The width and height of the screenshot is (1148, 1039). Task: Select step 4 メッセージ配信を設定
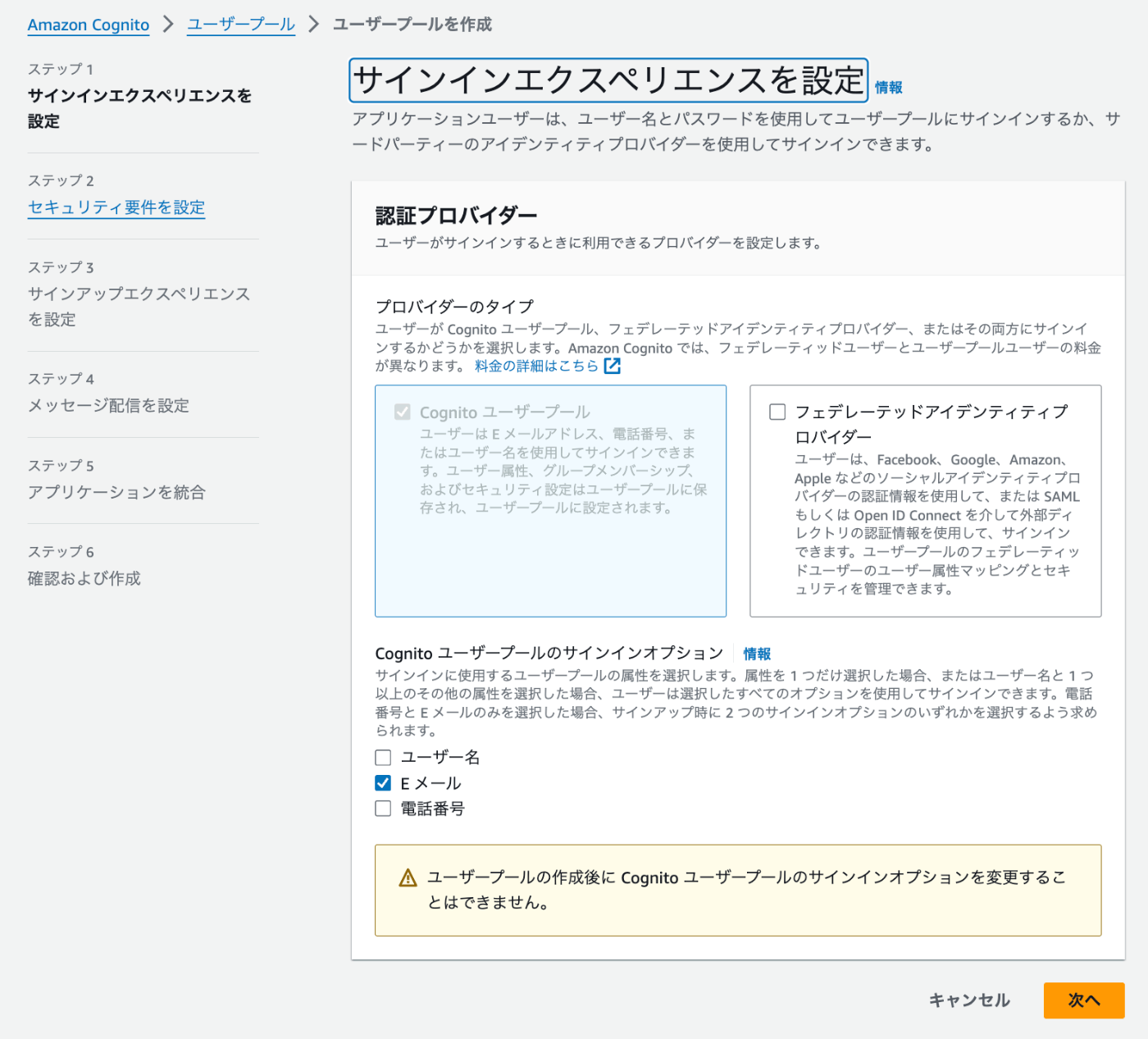(108, 405)
